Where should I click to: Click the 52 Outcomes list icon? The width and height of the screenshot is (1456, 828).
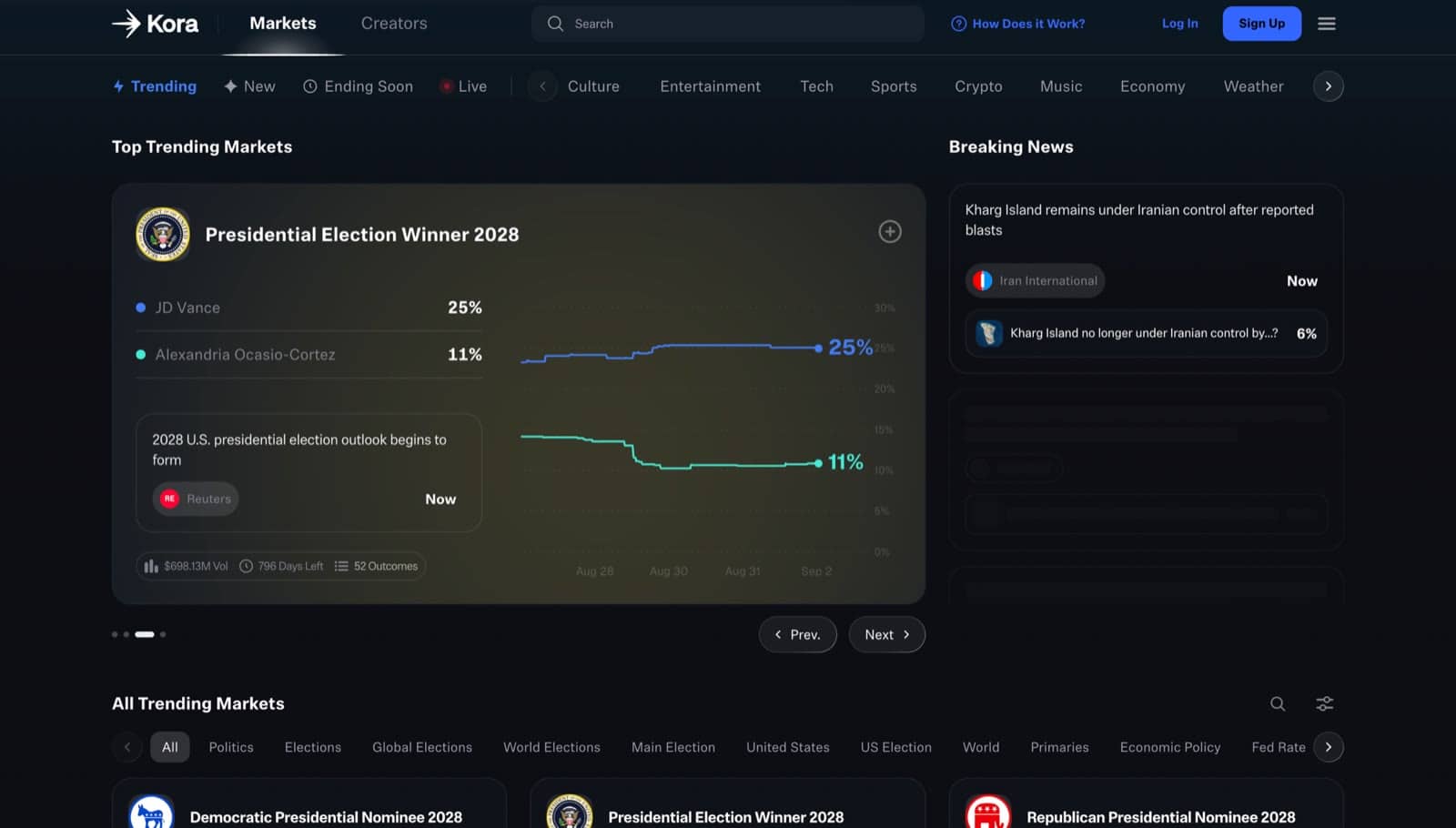tap(341, 566)
